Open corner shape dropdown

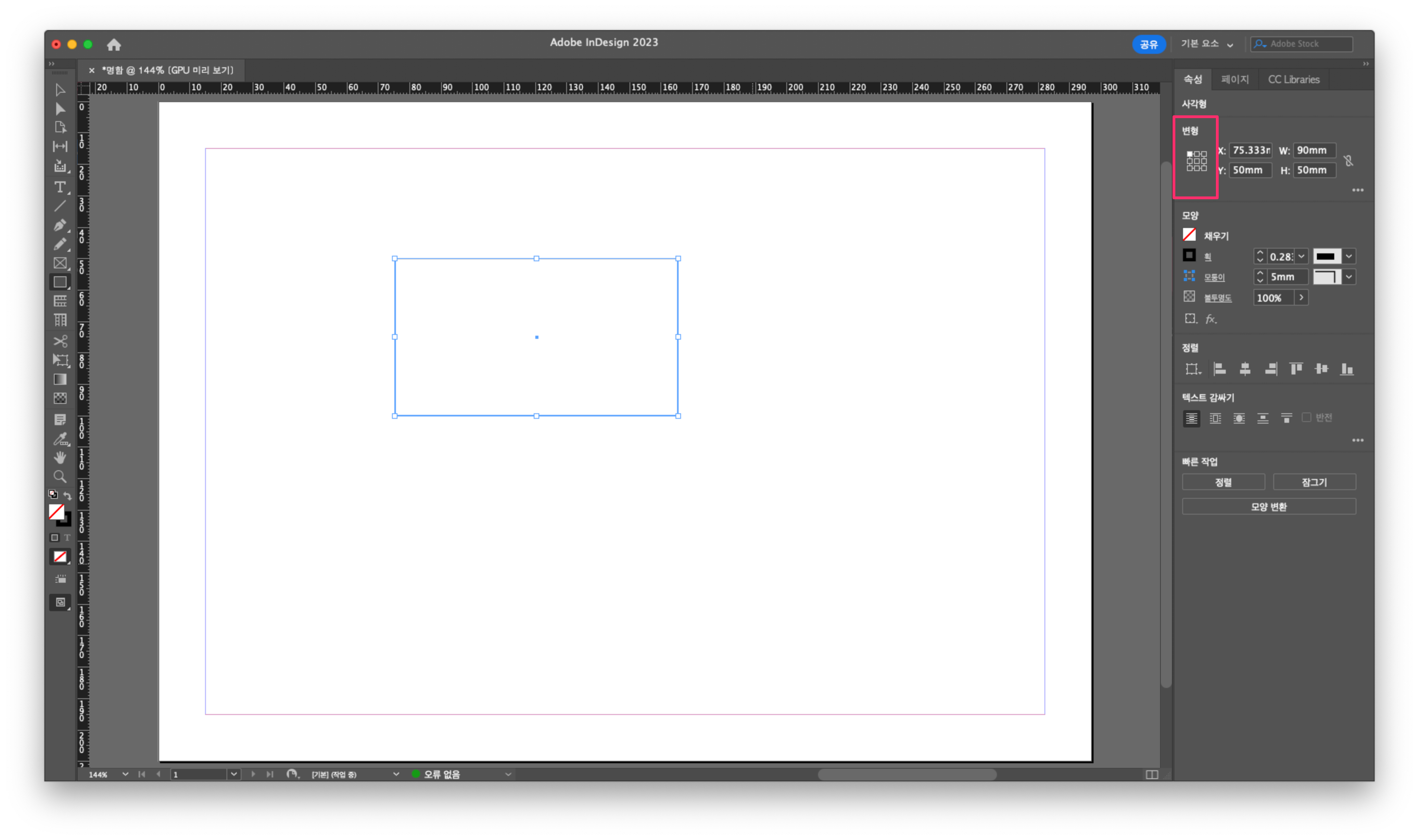coord(1349,277)
